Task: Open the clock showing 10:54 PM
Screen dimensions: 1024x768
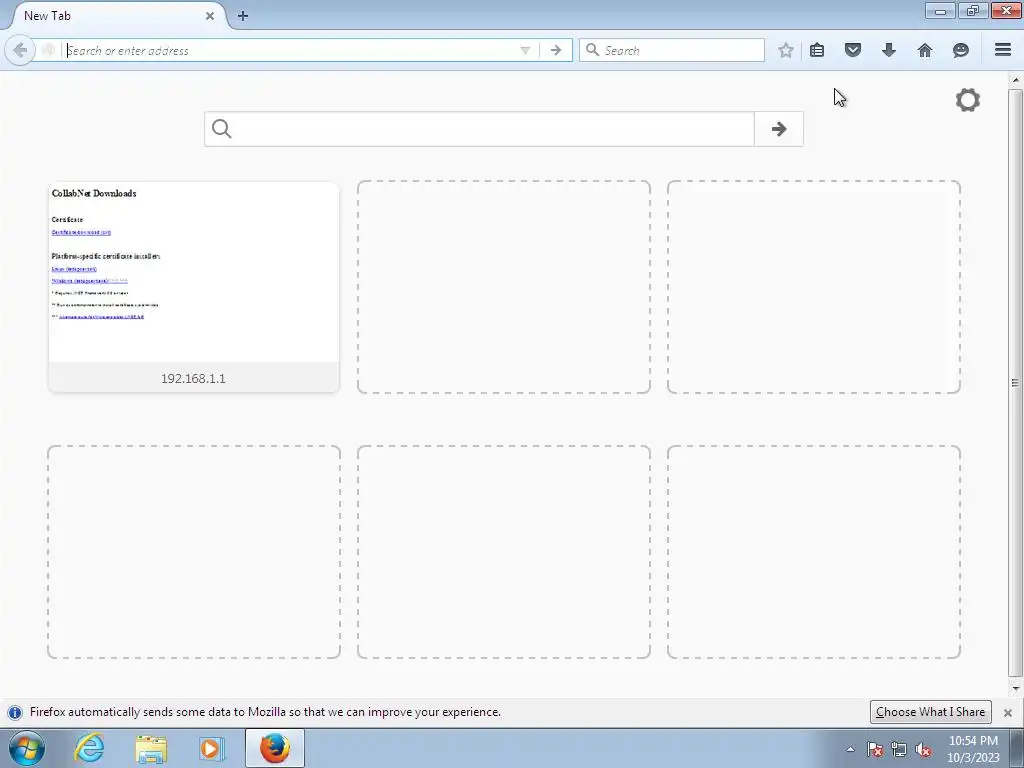Action: tap(973, 749)
